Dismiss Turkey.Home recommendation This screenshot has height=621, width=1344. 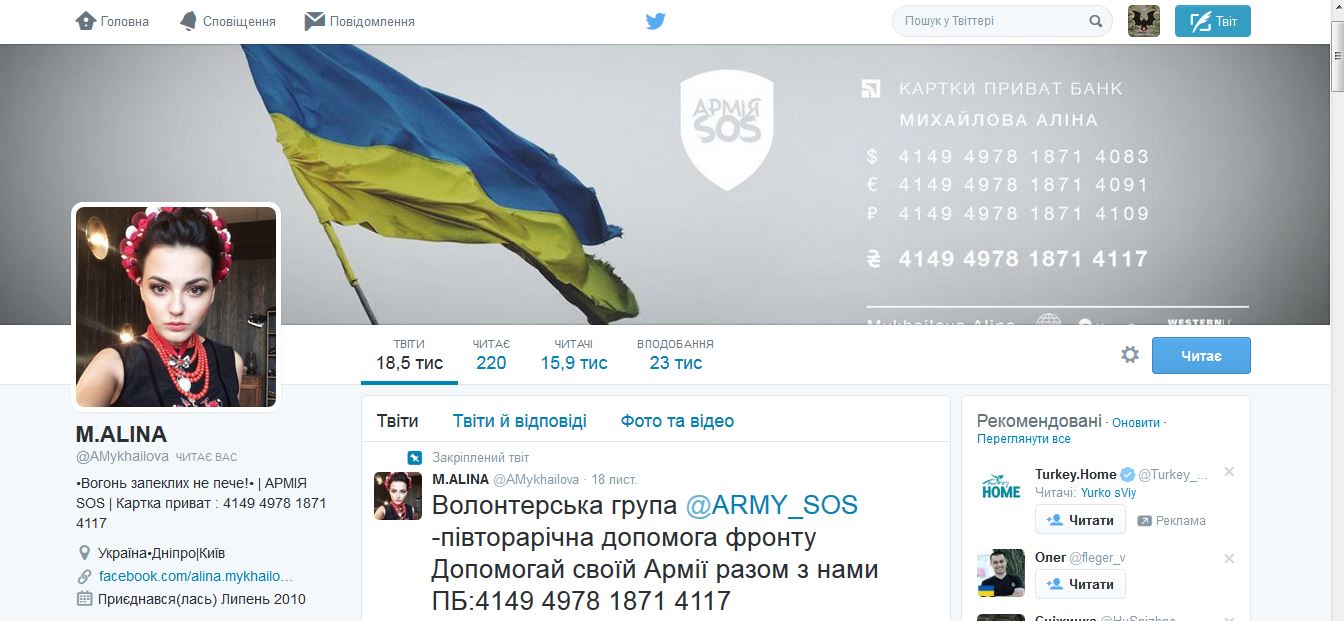point(1229,472)
